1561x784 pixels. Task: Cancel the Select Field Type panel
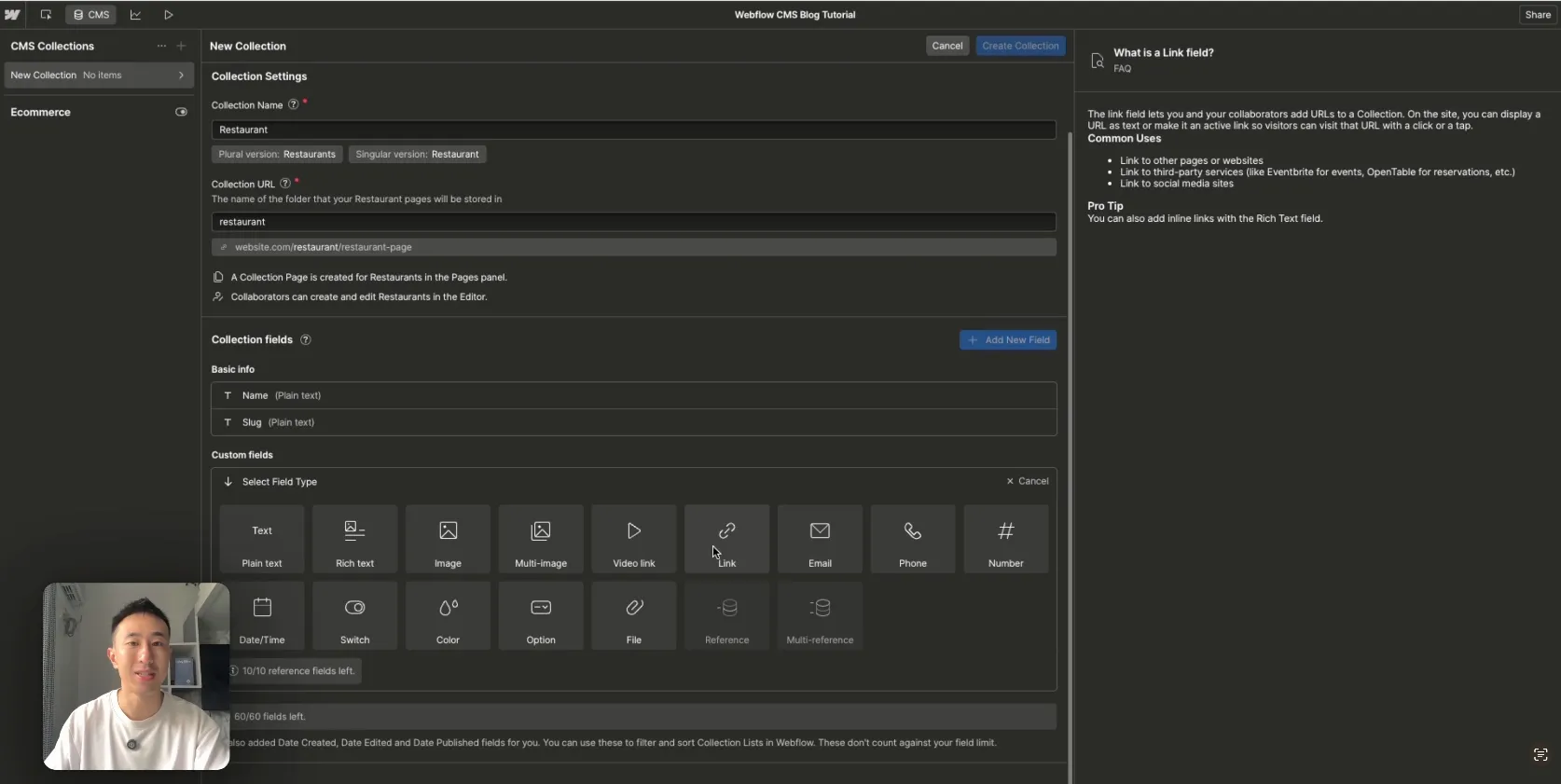tap(1028, 481)
